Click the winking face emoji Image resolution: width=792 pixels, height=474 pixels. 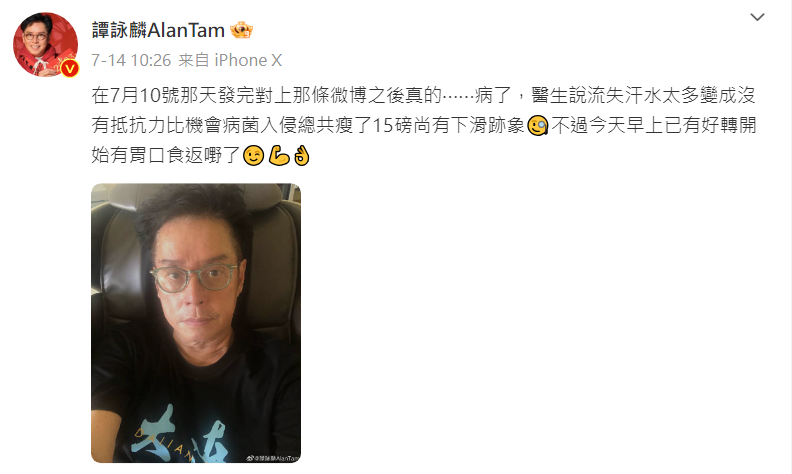(254, 156)
